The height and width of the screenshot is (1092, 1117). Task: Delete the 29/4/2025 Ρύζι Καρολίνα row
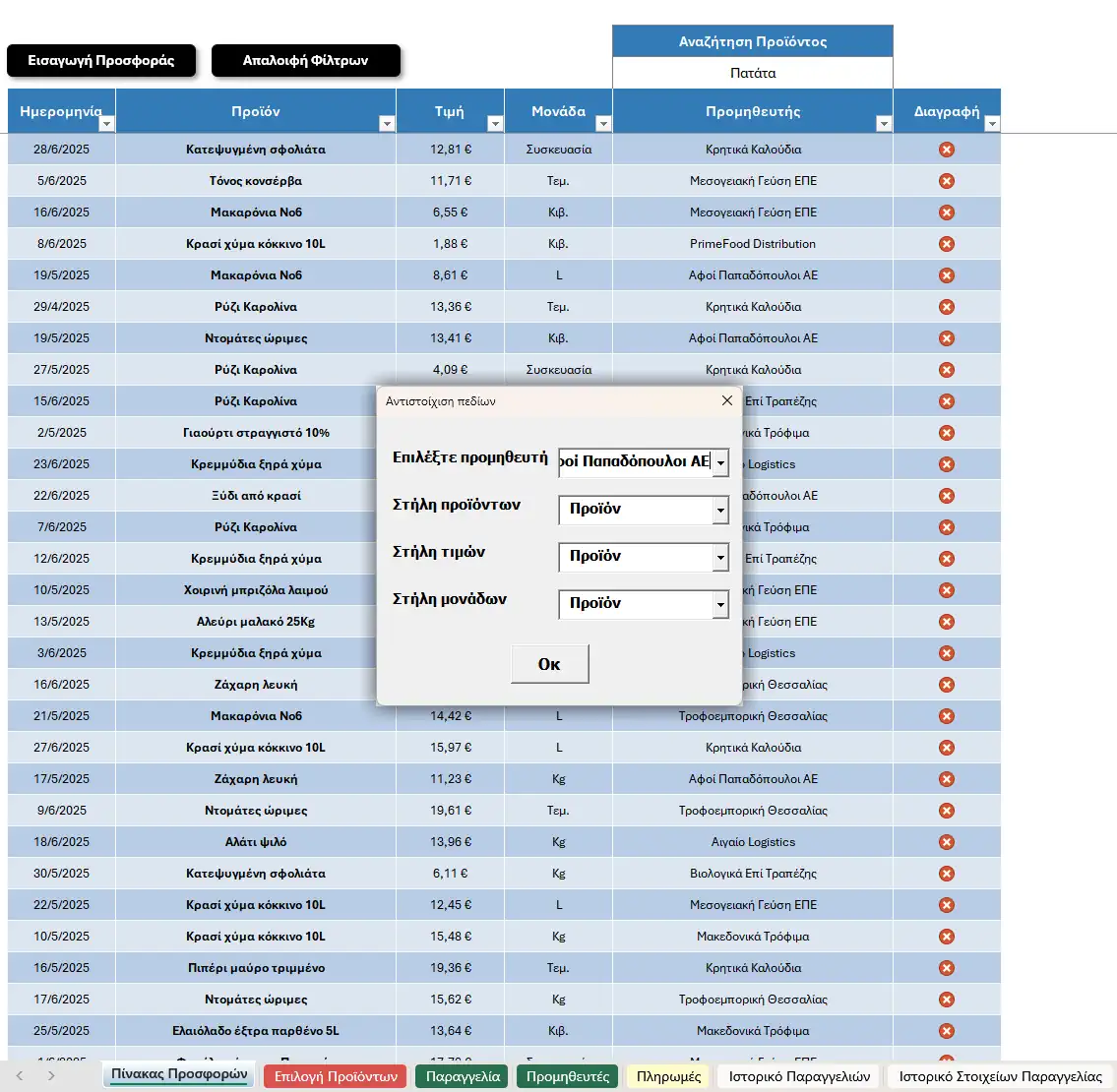click(x=946, y=307)
